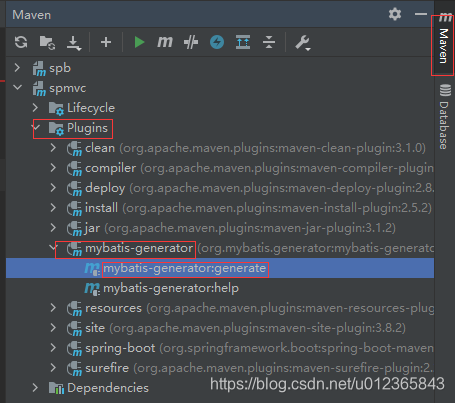Expand the site plugin
Screen dimensions: 455x403
[x=53, y=328]
